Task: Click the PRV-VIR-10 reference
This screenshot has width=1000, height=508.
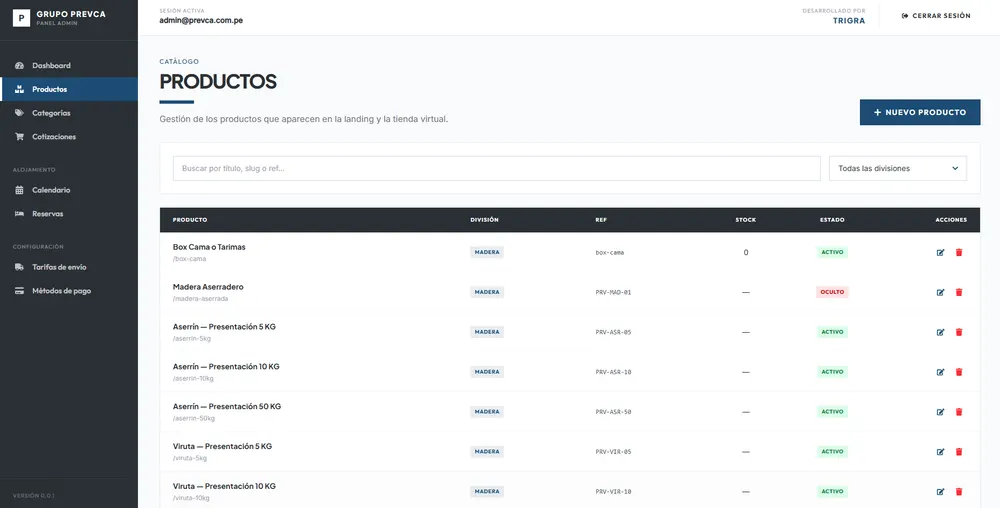Action: [614, 491]
